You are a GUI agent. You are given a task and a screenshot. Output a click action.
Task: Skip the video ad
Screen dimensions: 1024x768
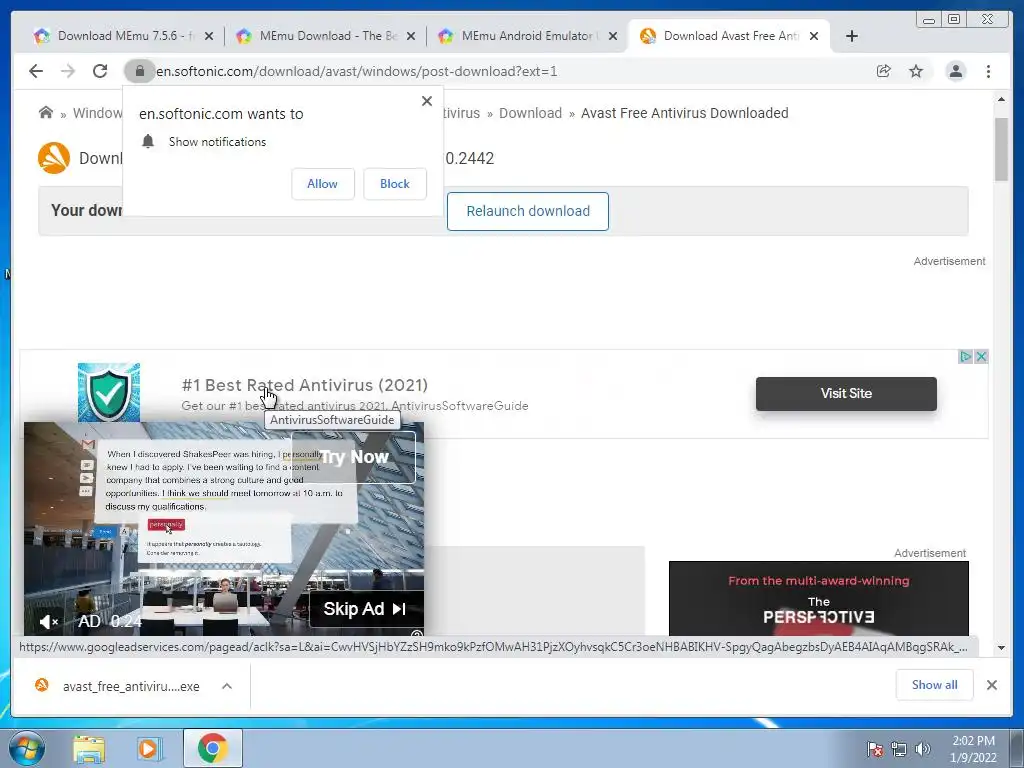(x=366, y=609)
